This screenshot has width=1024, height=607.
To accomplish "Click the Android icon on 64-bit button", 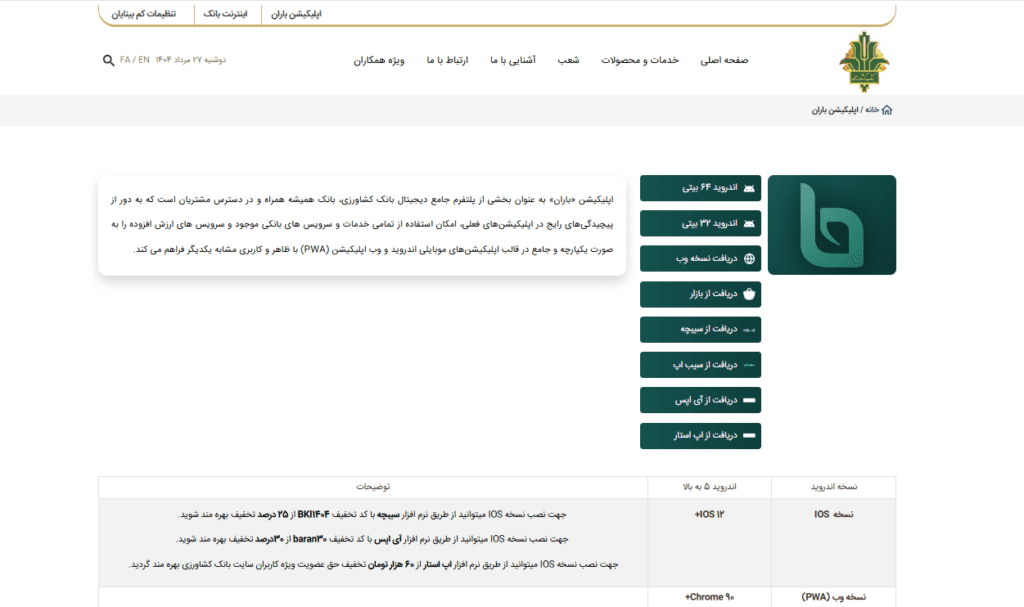I will 749,188.
